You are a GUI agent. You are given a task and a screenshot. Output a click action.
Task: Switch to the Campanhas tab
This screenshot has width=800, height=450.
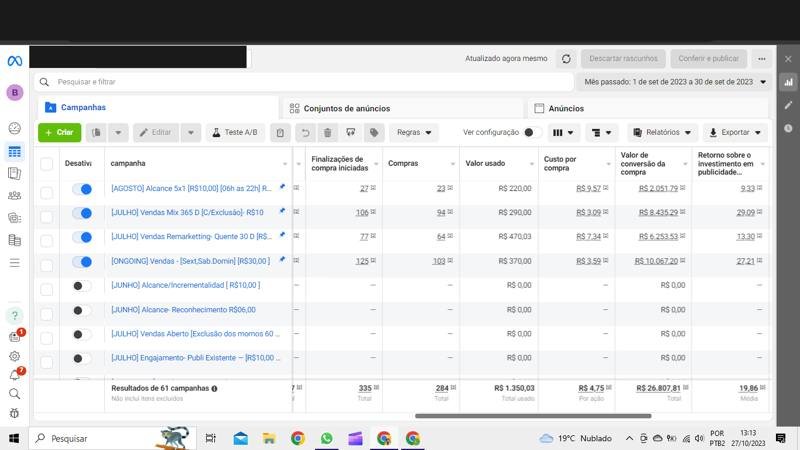coord(158,108)
